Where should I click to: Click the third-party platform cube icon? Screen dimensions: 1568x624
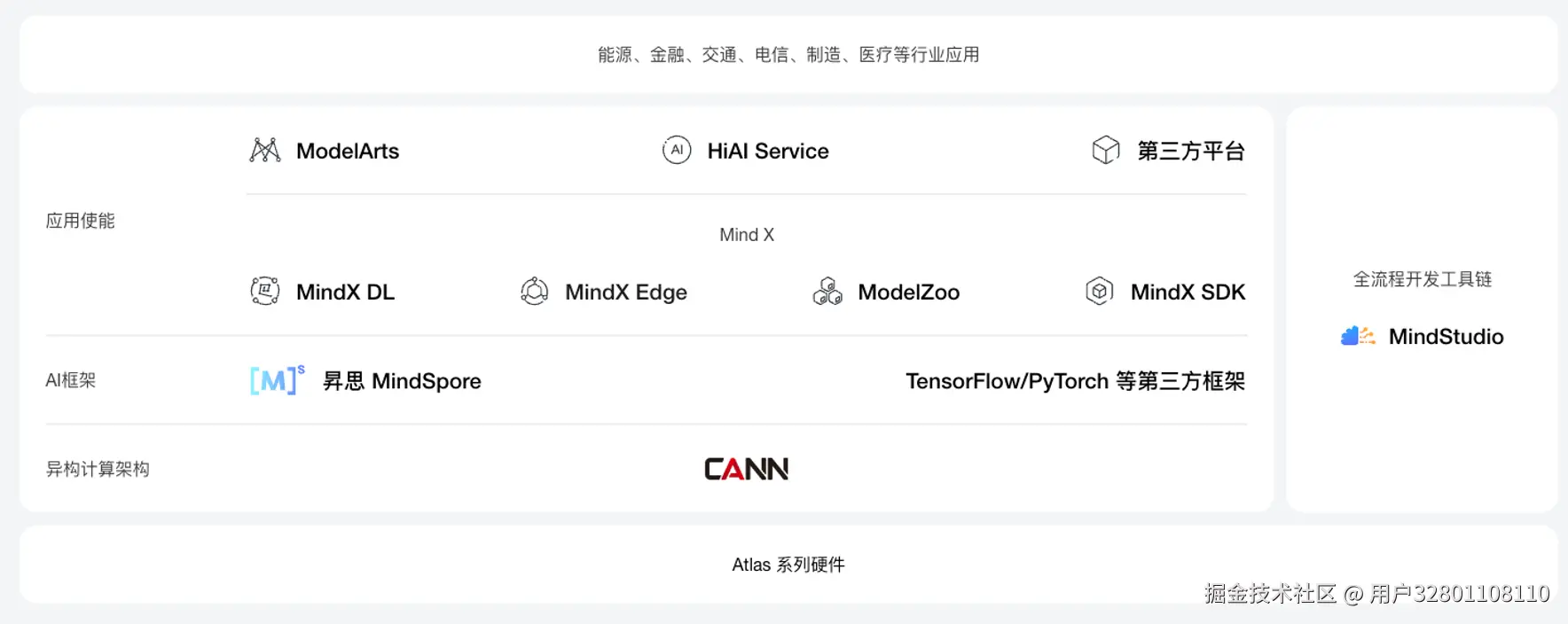pos(1106,151)
